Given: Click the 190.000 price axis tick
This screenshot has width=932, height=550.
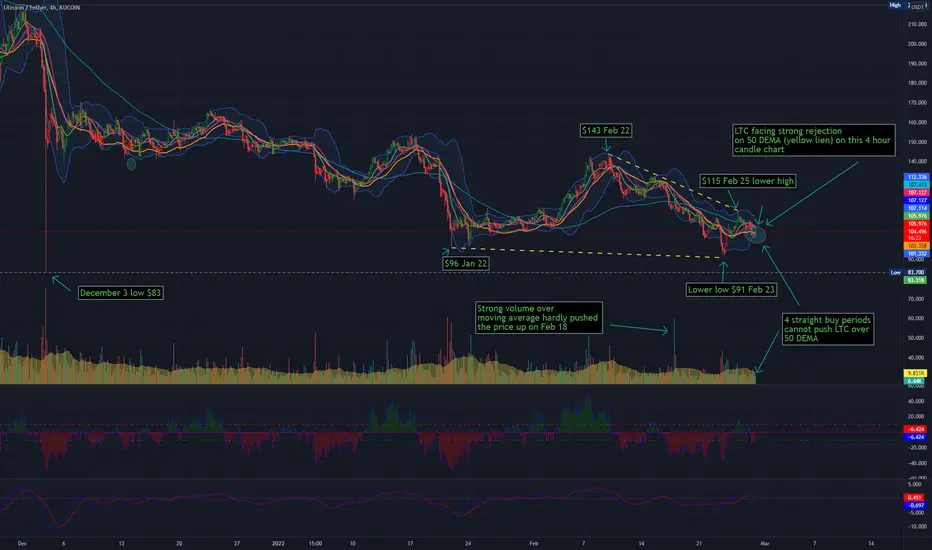Looking at the screenshot, I should click(917, 64).
